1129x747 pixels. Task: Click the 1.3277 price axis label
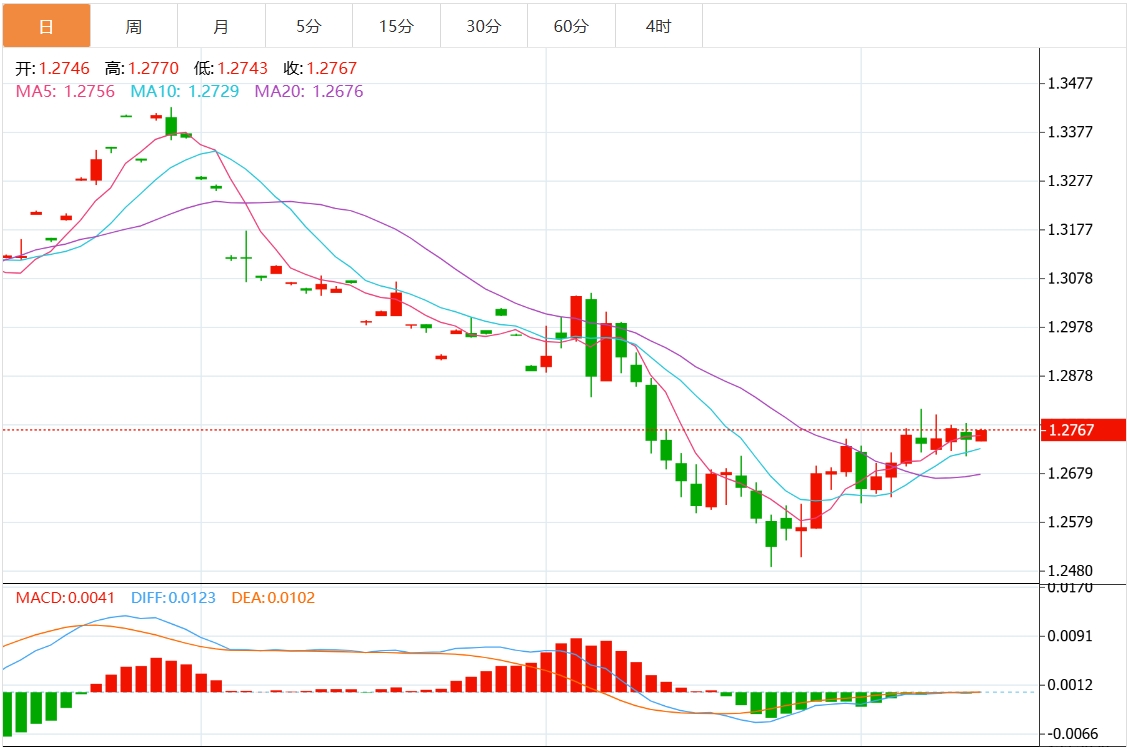point(1070,181)
